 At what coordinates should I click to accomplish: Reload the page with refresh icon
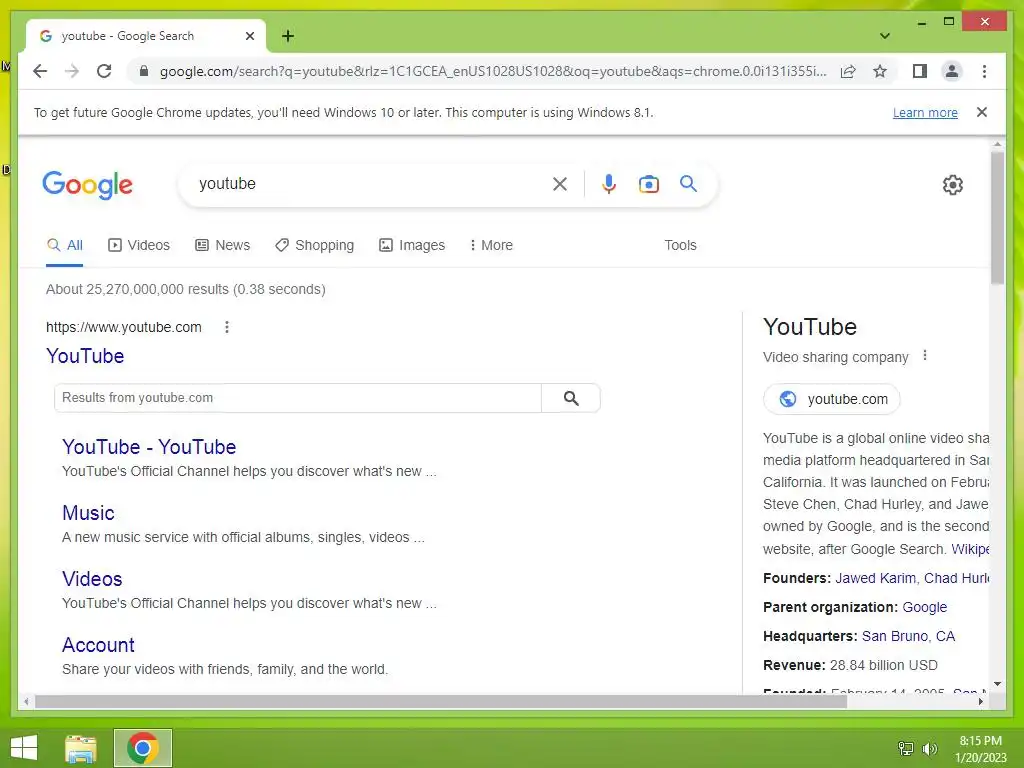[x=104, y=71]
